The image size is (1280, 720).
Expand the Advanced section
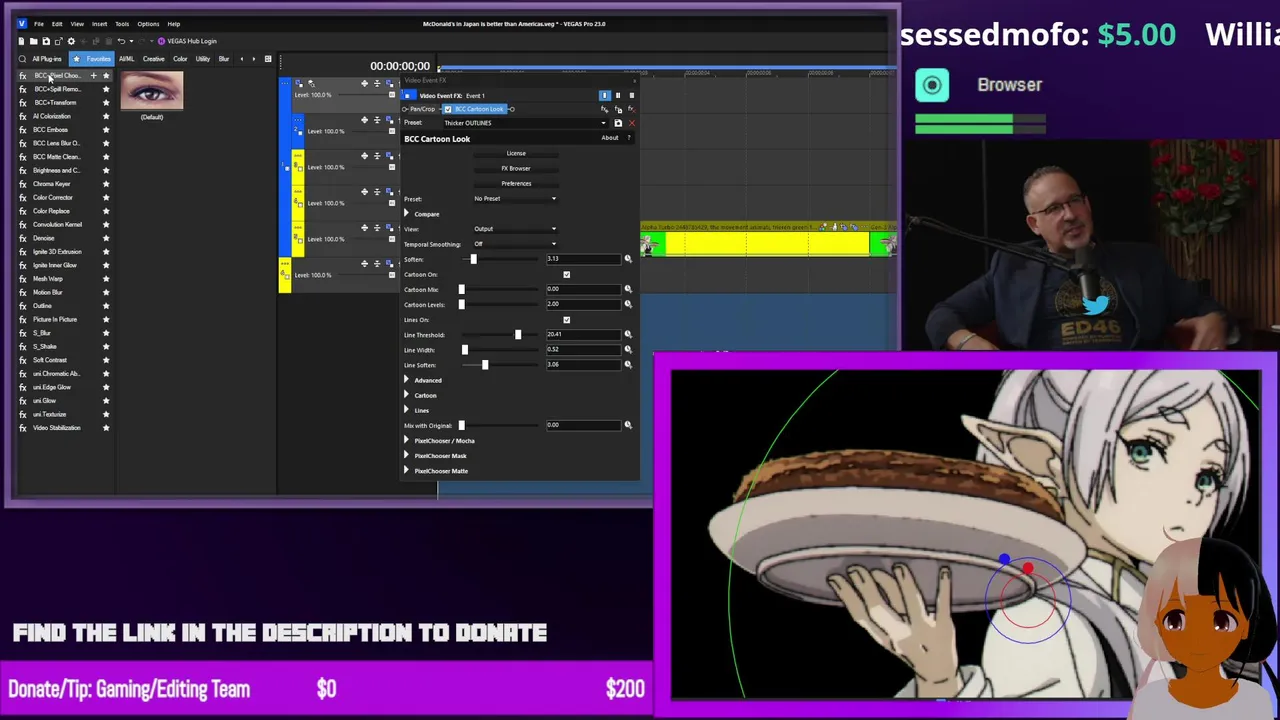tap(407, 380)
